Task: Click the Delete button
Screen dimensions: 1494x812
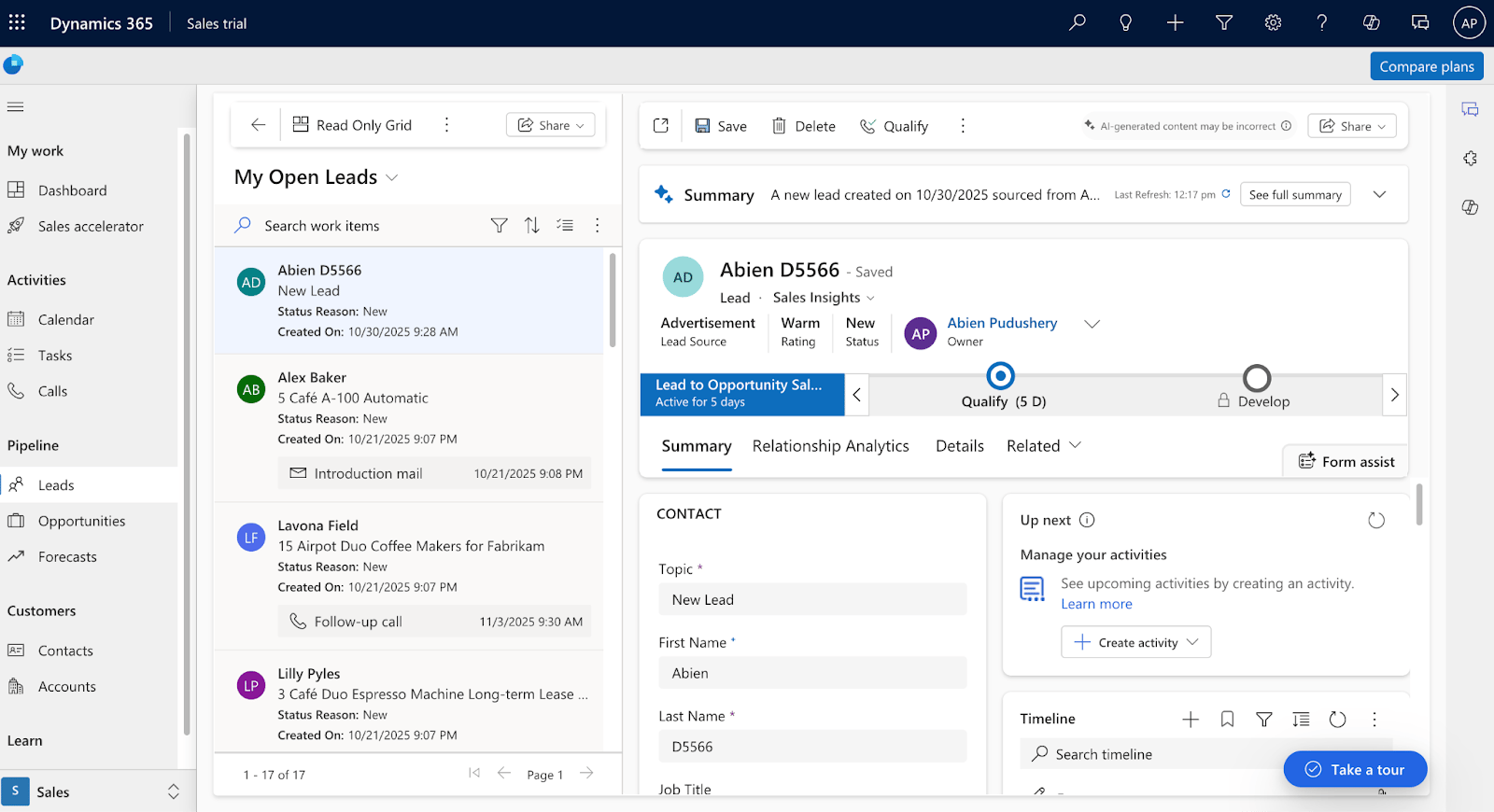Action: point(804,126)
